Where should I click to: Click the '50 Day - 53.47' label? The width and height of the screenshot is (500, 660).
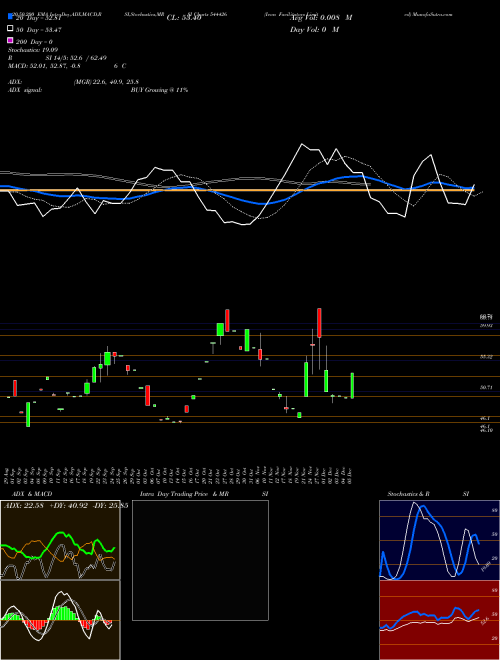tap(39, 29)
